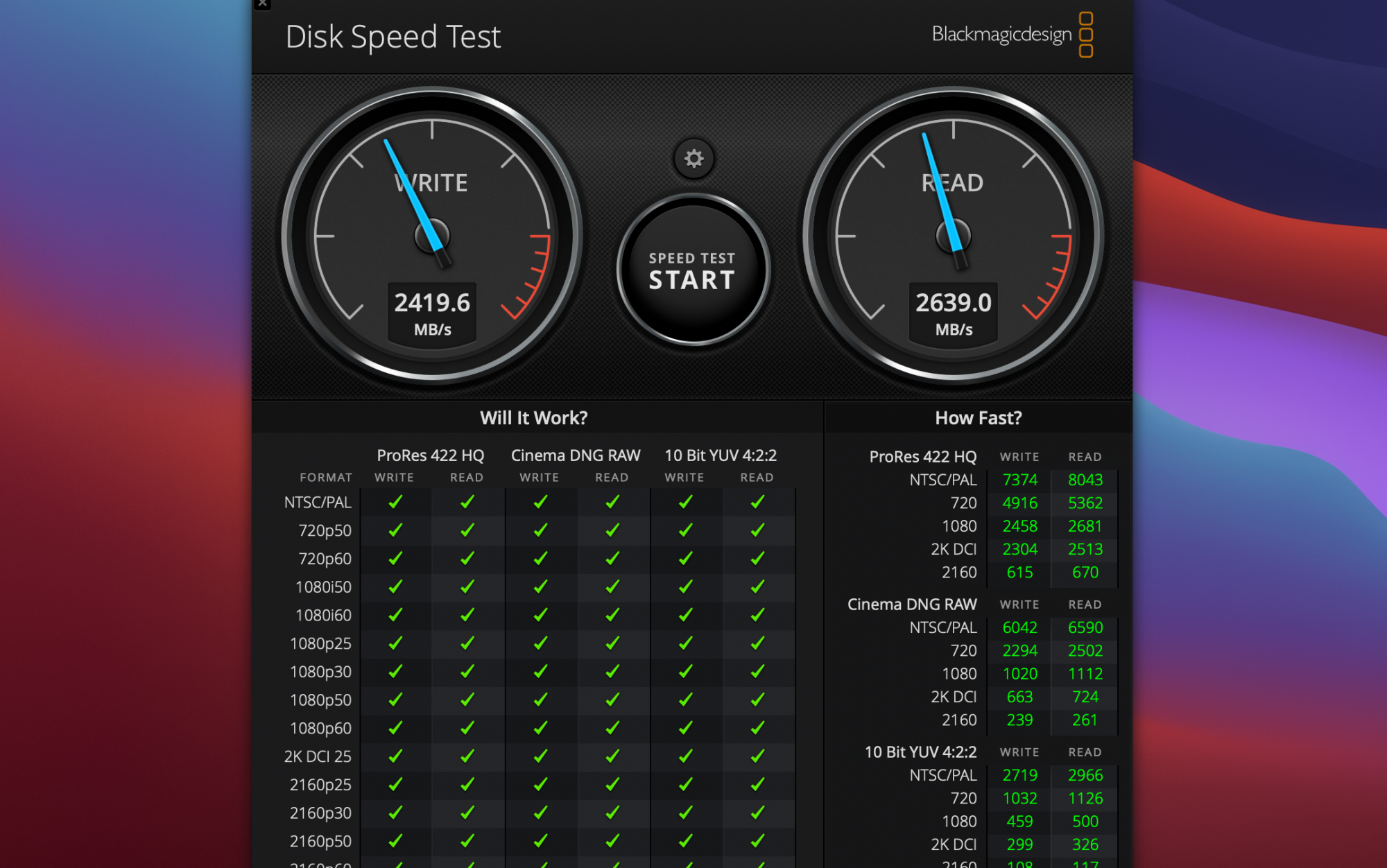Click 720p50 10 Bit YUV write checkmark

pos(685,530)
